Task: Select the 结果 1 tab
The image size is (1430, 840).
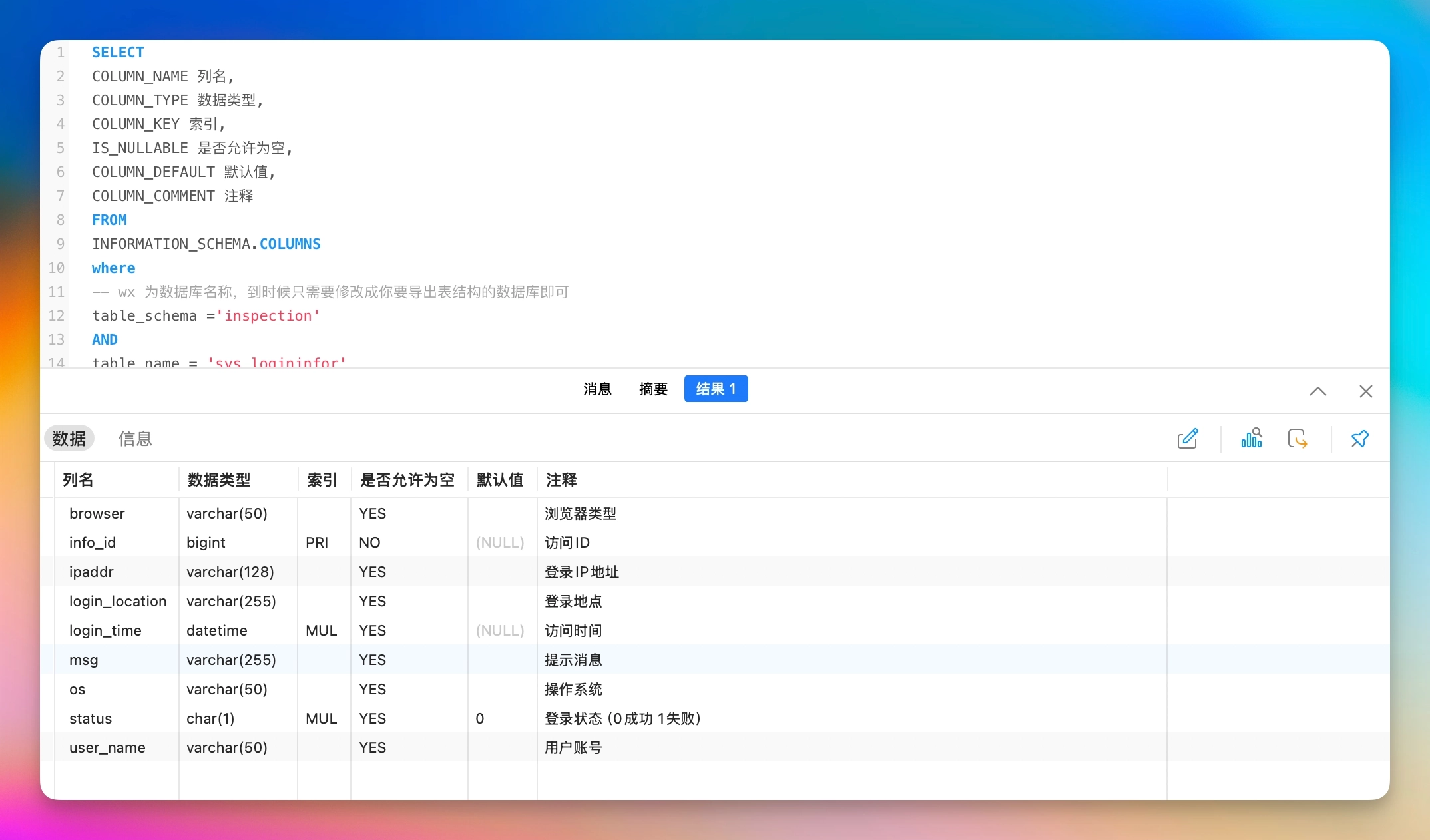Action: pos(716,389)
